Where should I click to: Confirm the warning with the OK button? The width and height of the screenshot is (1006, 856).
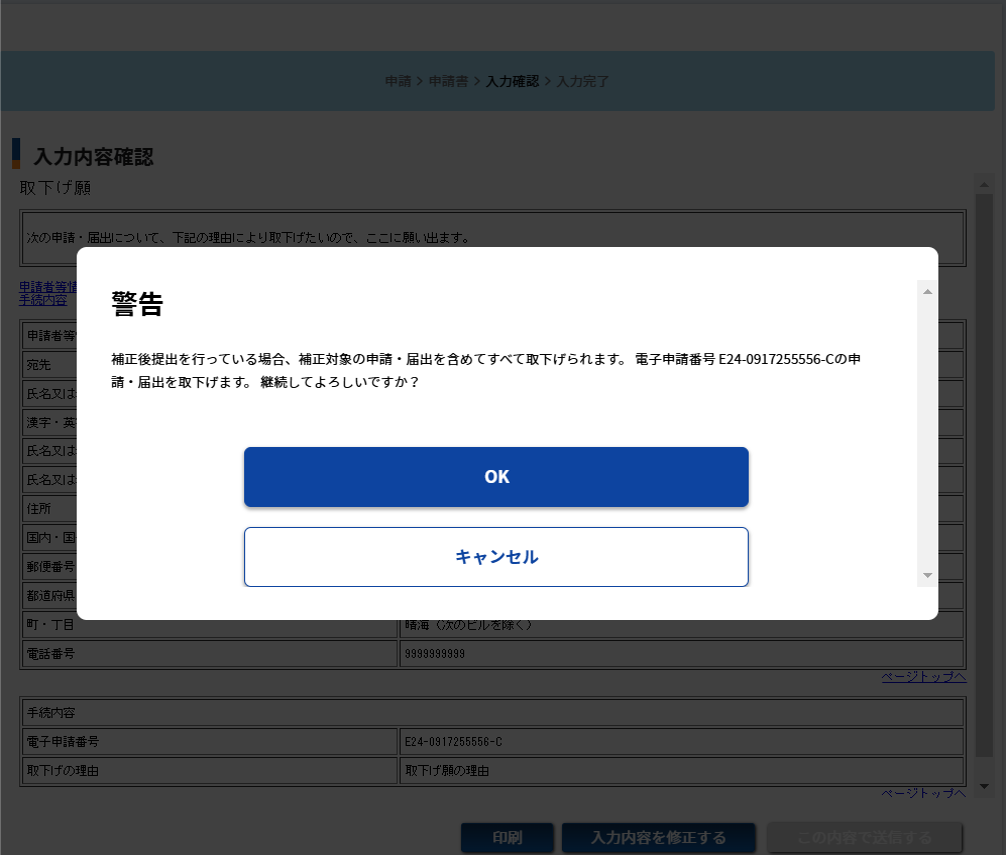point(496,477)
